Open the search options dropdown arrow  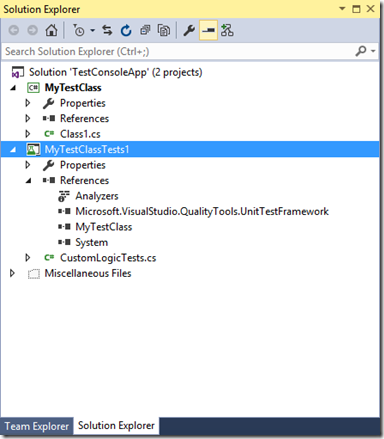pos(373,51)
